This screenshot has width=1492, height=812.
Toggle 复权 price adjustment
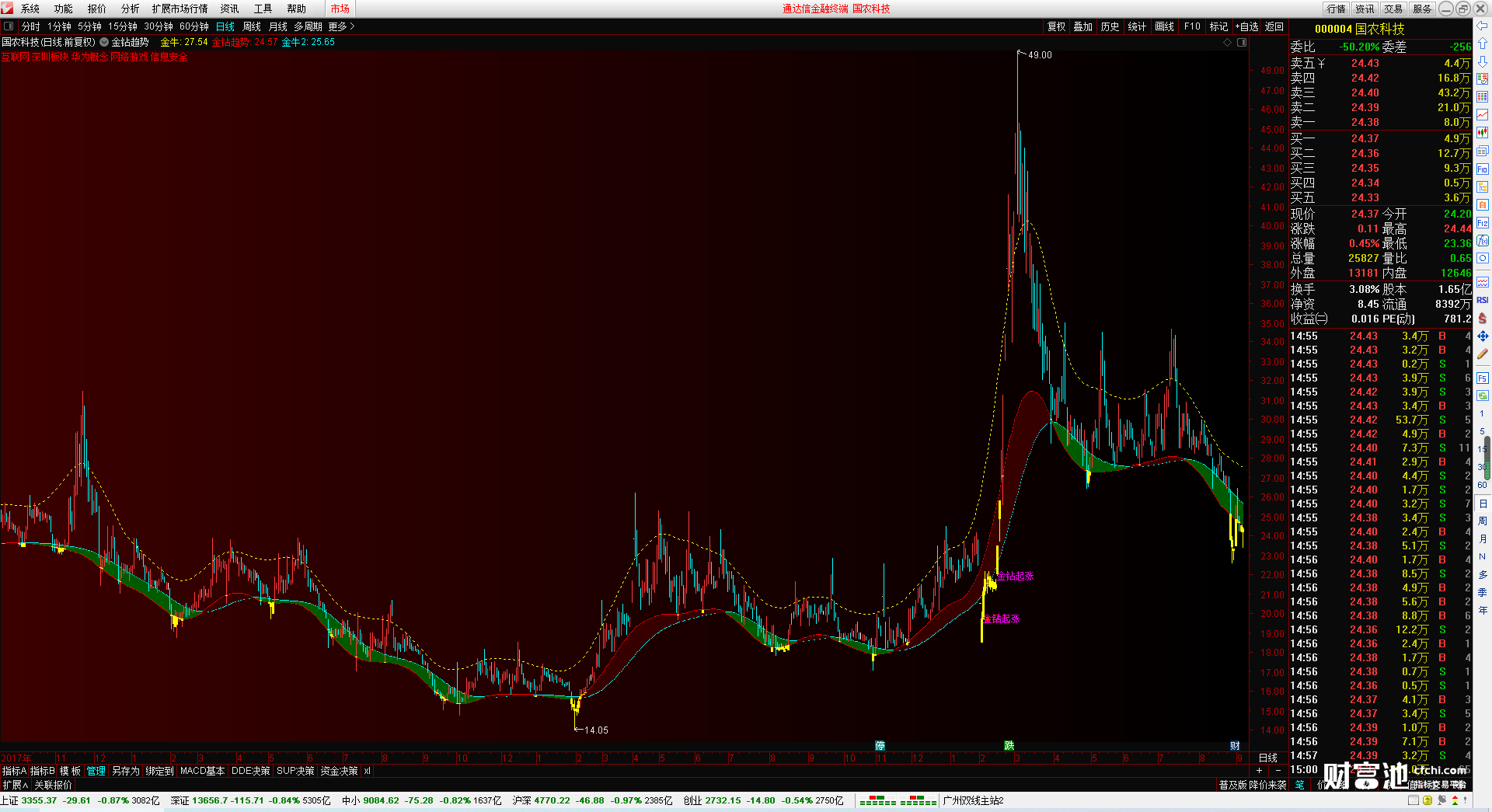pos(1056,26)
